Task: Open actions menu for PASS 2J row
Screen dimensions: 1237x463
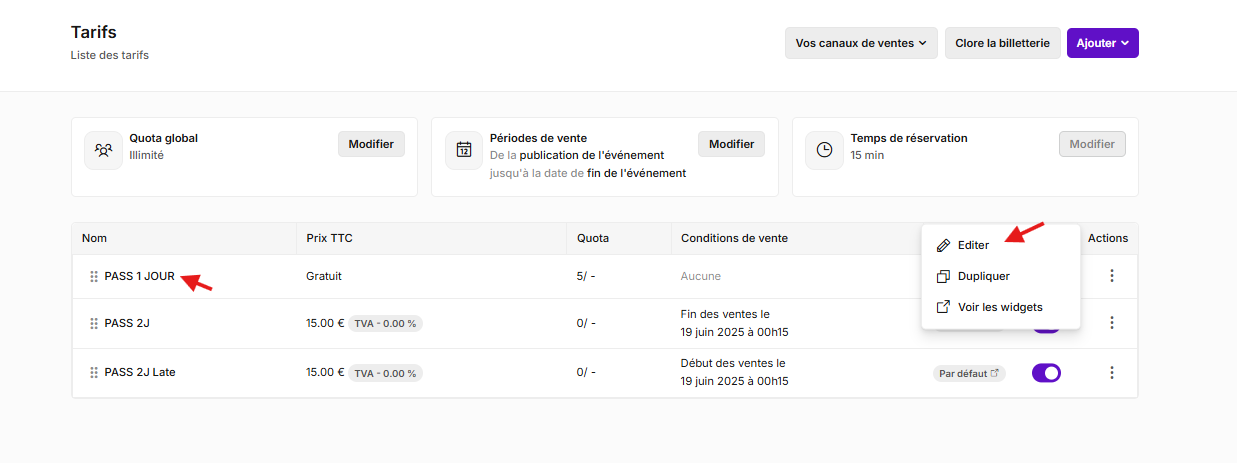Action: pyautogui.click(x=1111, y=323)
